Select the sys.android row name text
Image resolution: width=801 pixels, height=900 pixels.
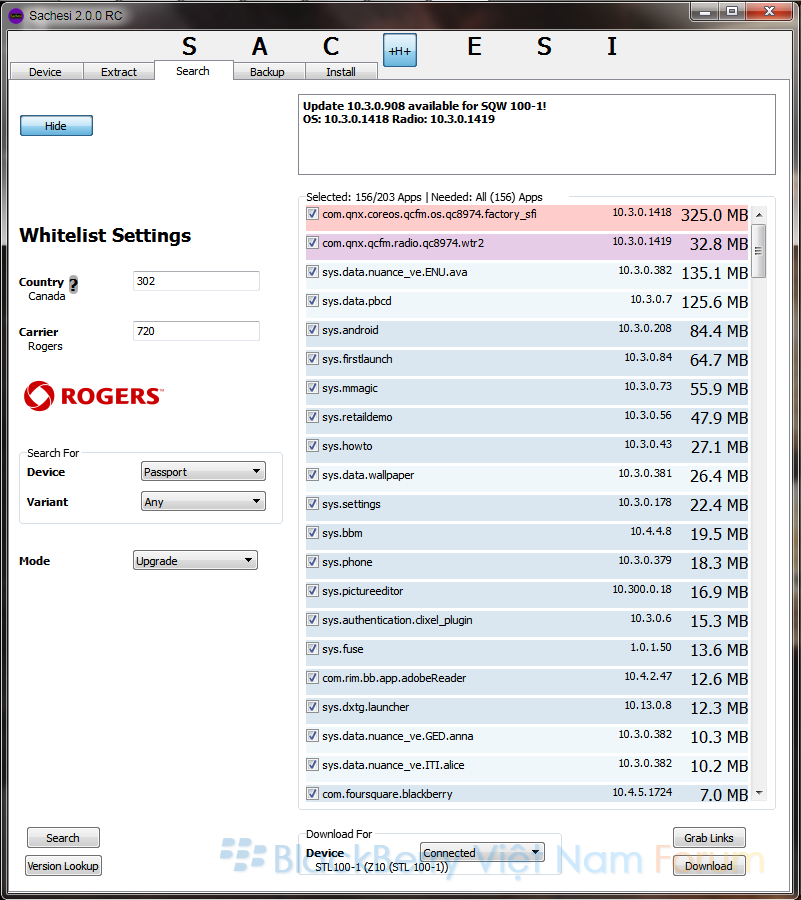(x=350, y=330)
